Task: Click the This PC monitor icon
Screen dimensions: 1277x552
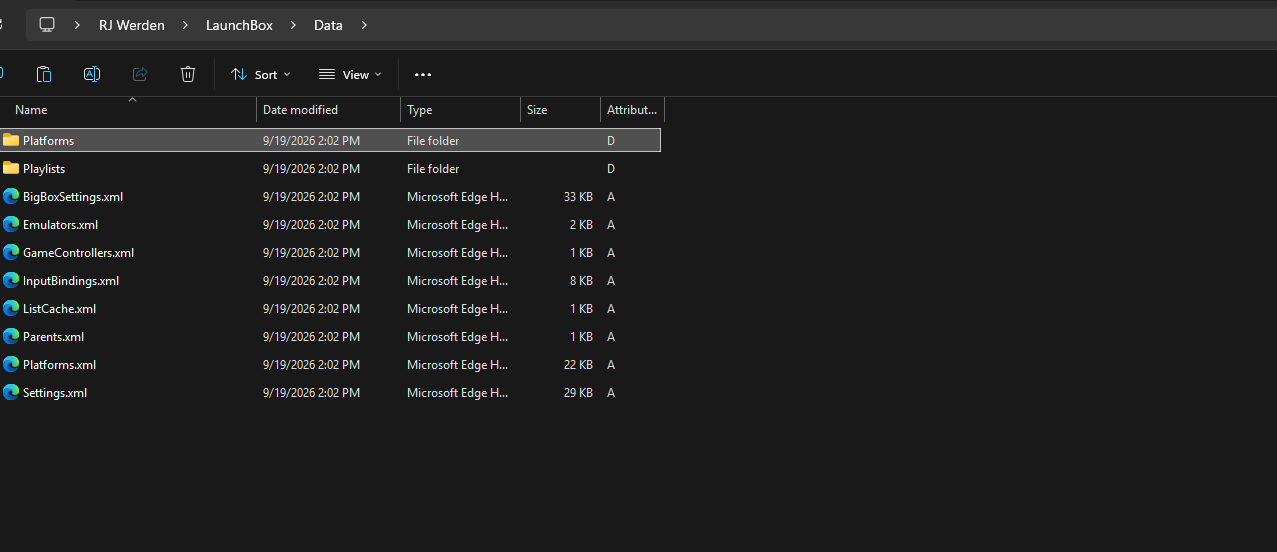Action: click(x=47, y=25)
